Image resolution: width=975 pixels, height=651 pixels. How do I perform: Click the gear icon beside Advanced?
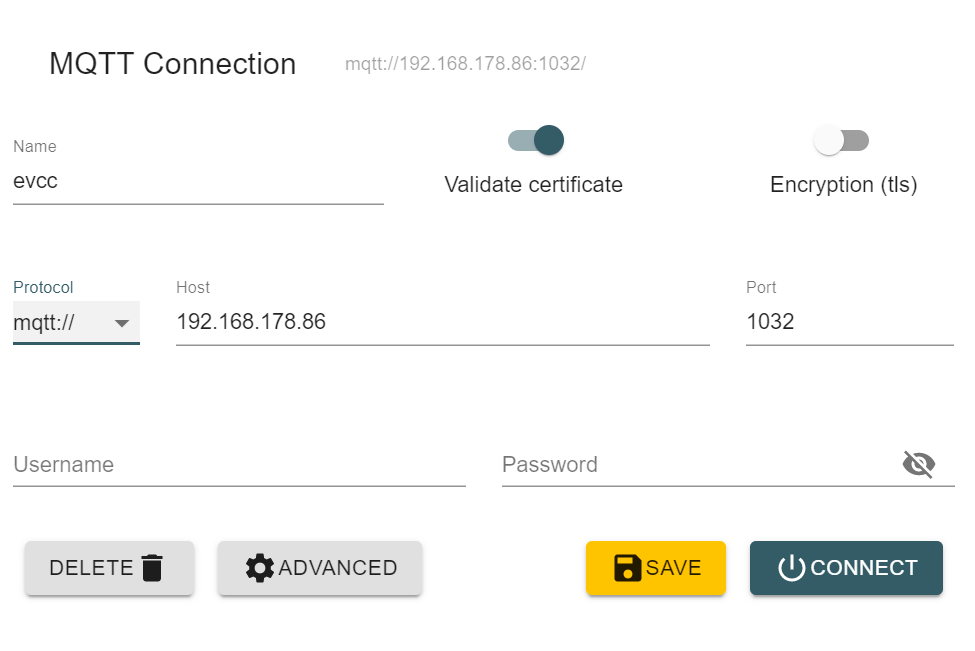259,568
